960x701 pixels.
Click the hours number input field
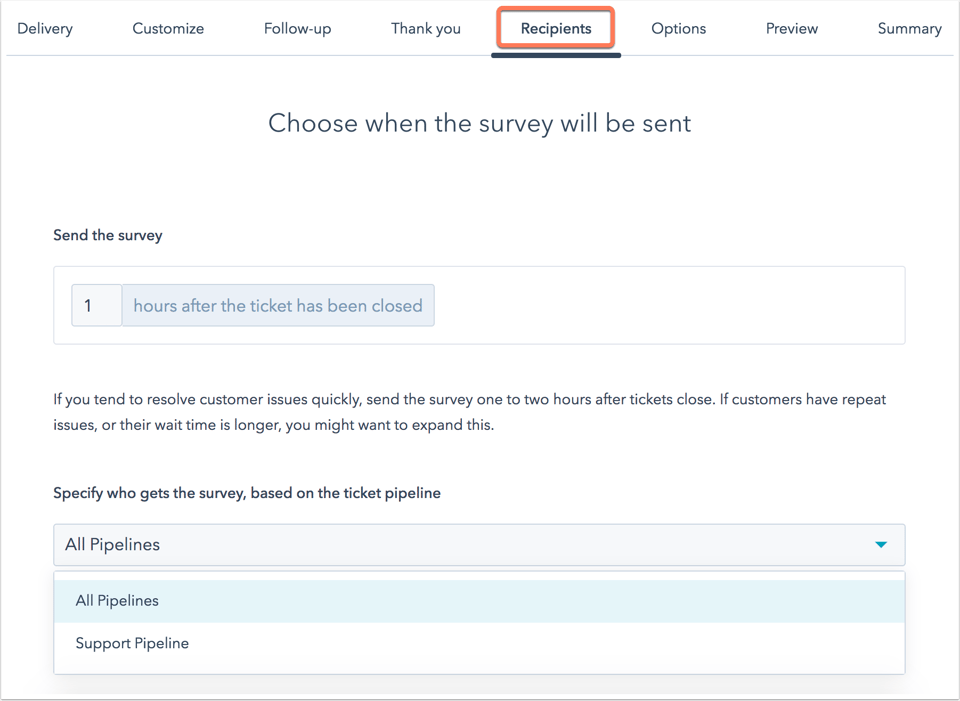point(97,305)
